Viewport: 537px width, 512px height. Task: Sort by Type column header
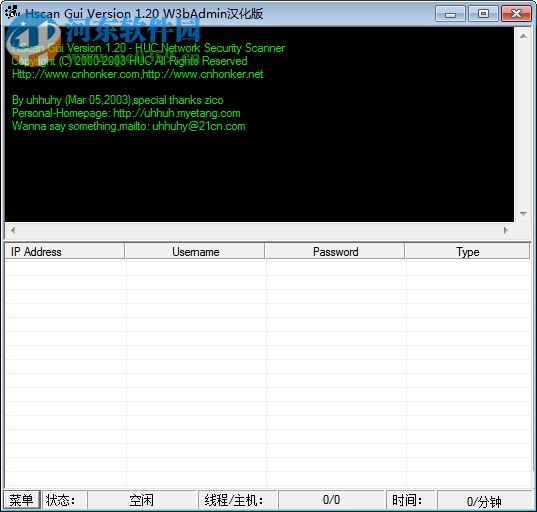click(x=467, y=252)
